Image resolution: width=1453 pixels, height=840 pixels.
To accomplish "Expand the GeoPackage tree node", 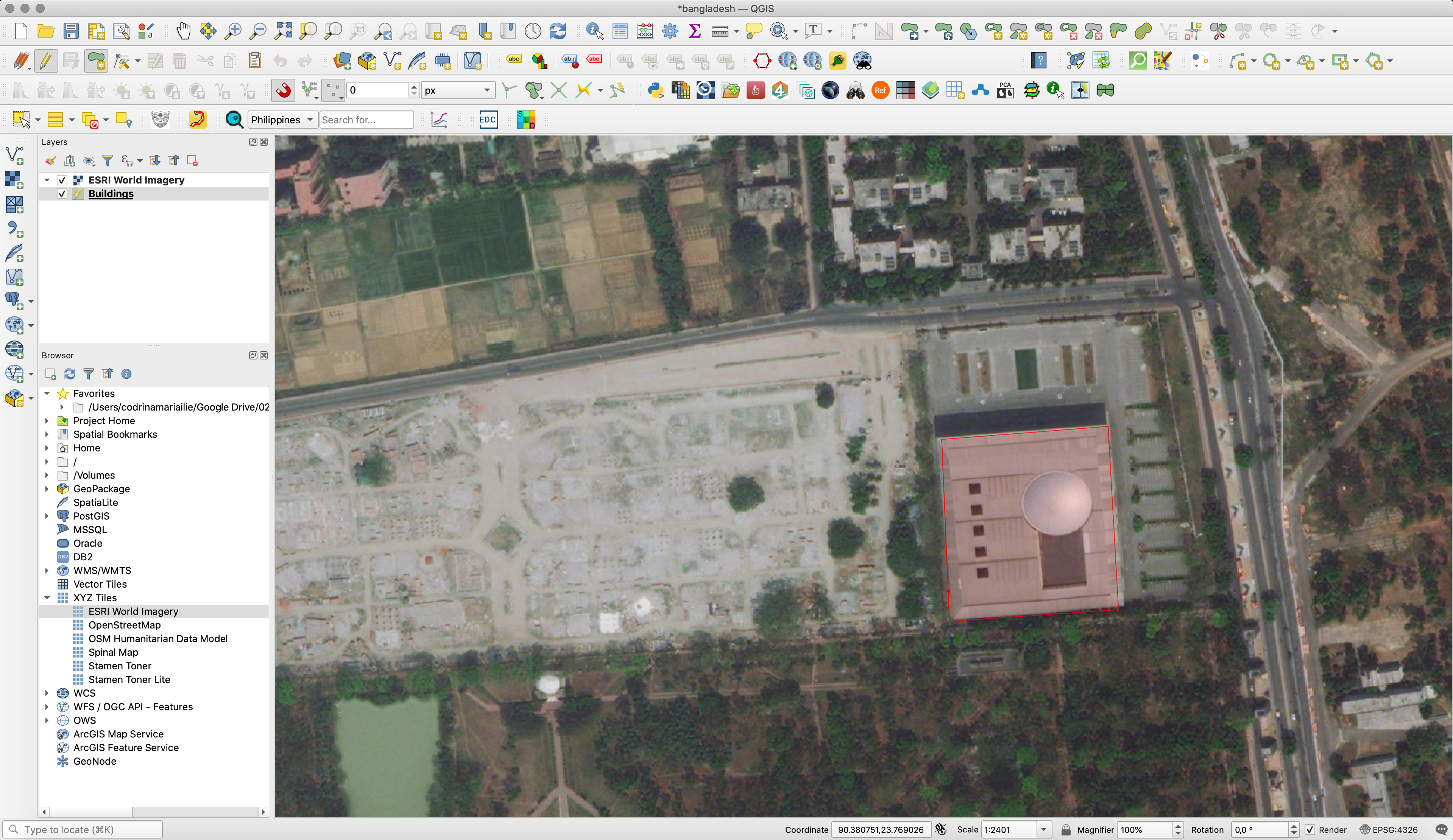I will [x=47, y=488].
